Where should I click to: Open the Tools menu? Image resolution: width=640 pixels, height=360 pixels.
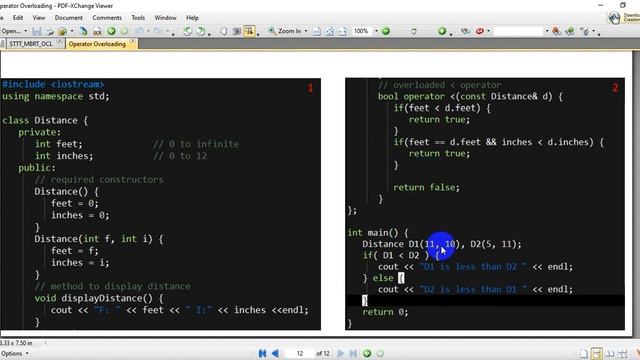click(x=138, y=18)
